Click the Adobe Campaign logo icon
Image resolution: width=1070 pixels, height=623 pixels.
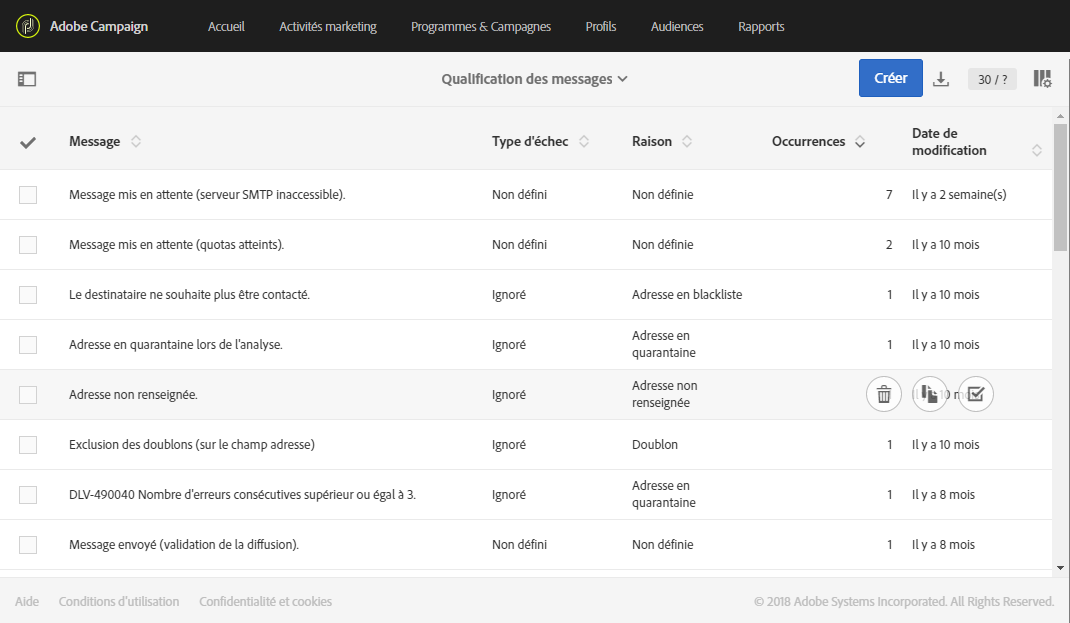click(x=28, y=26)
